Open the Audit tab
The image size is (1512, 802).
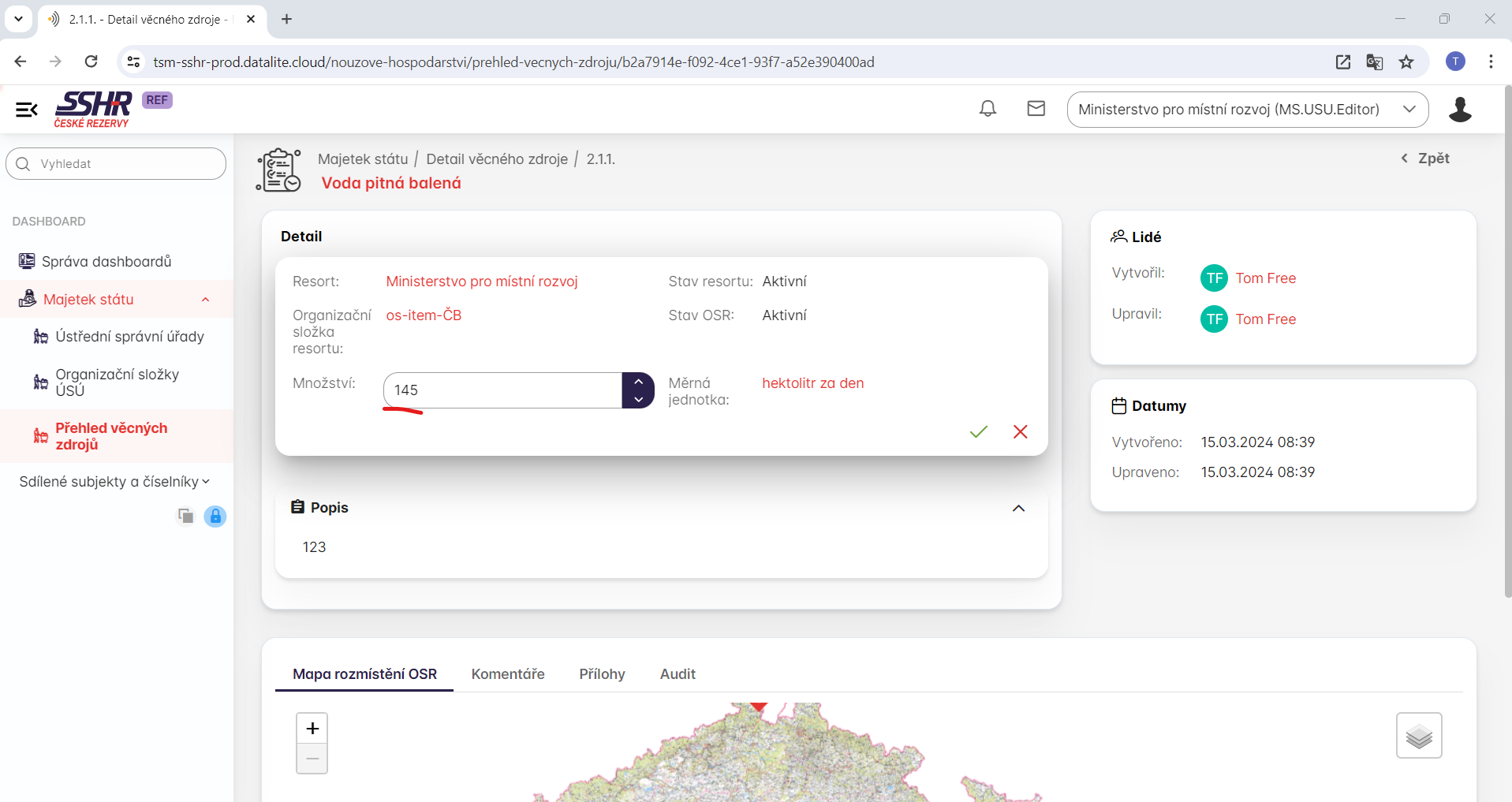[677, 674]
